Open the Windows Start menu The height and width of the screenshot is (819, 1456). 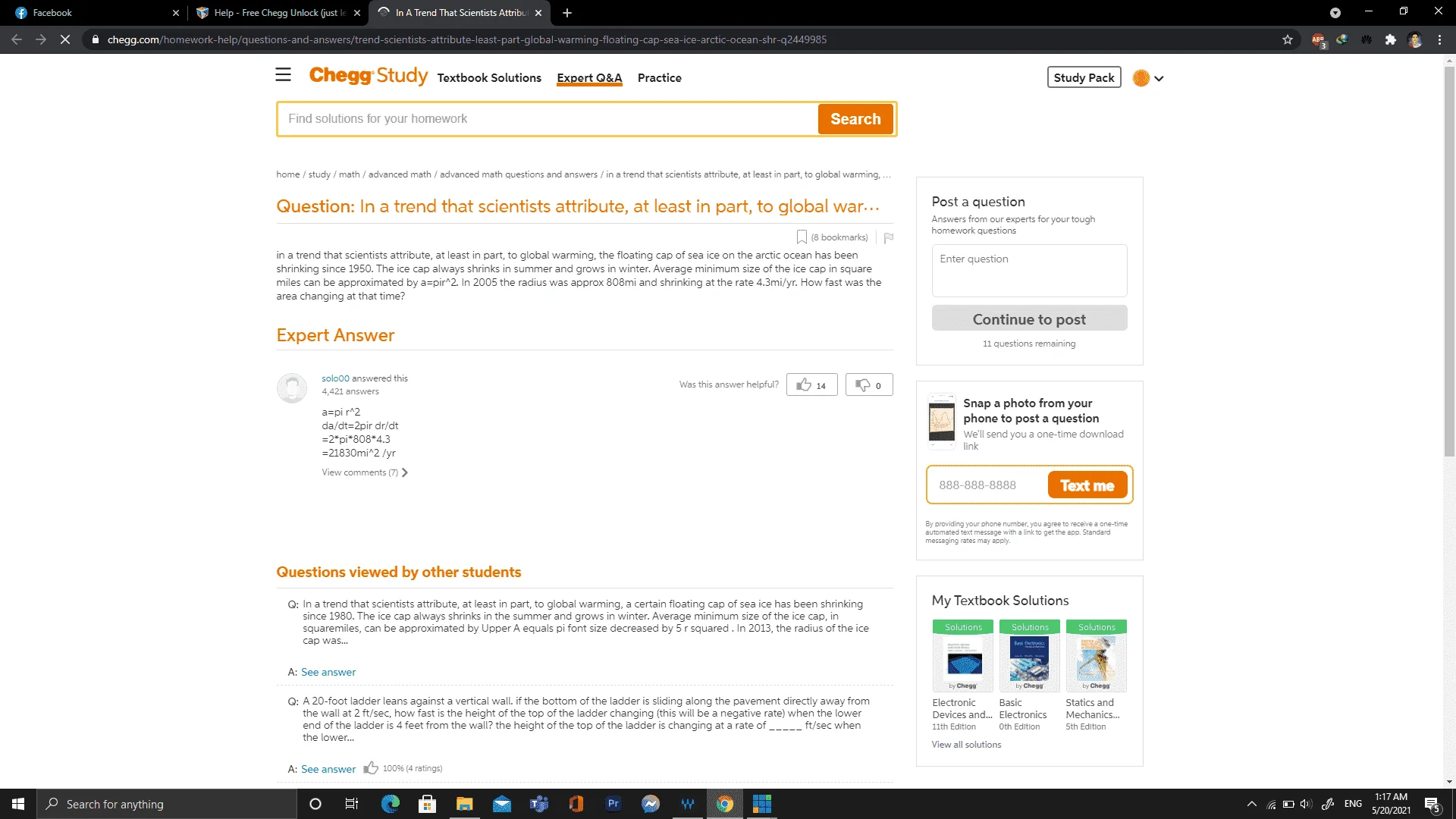tap(18, 804)
